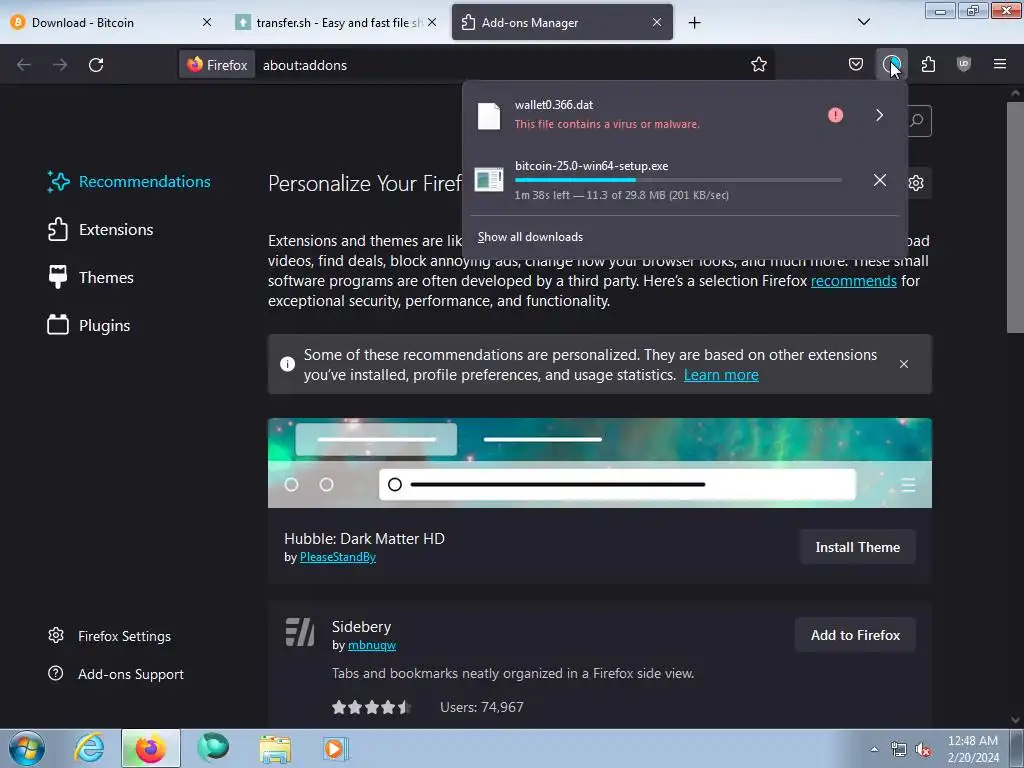Open a new tab with plus button
This screenshot has width=1024, height=768.
[x=694, y=23]
